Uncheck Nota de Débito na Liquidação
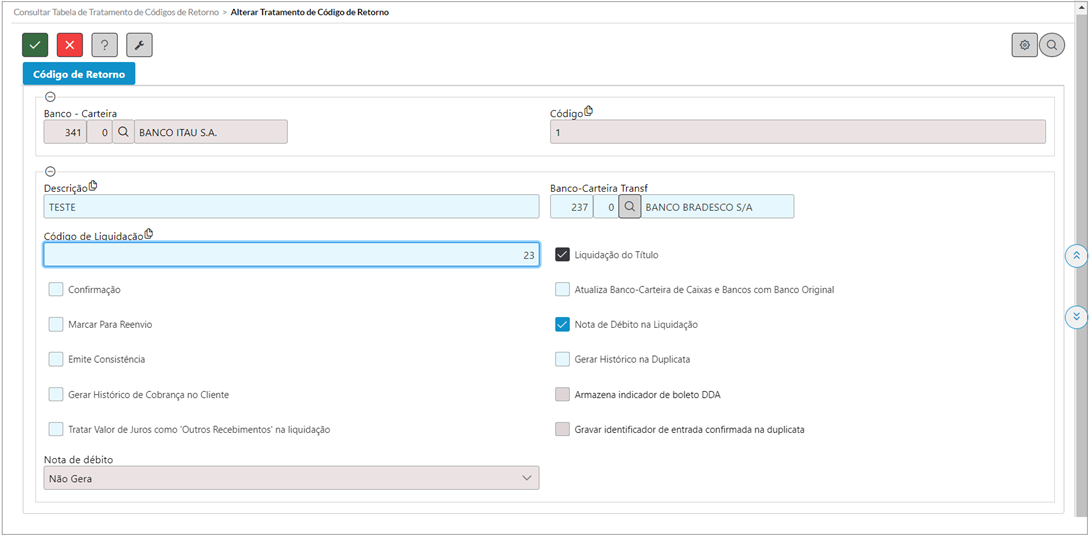Viewport: 1089px width, 536px height. (x=563, y=324)
